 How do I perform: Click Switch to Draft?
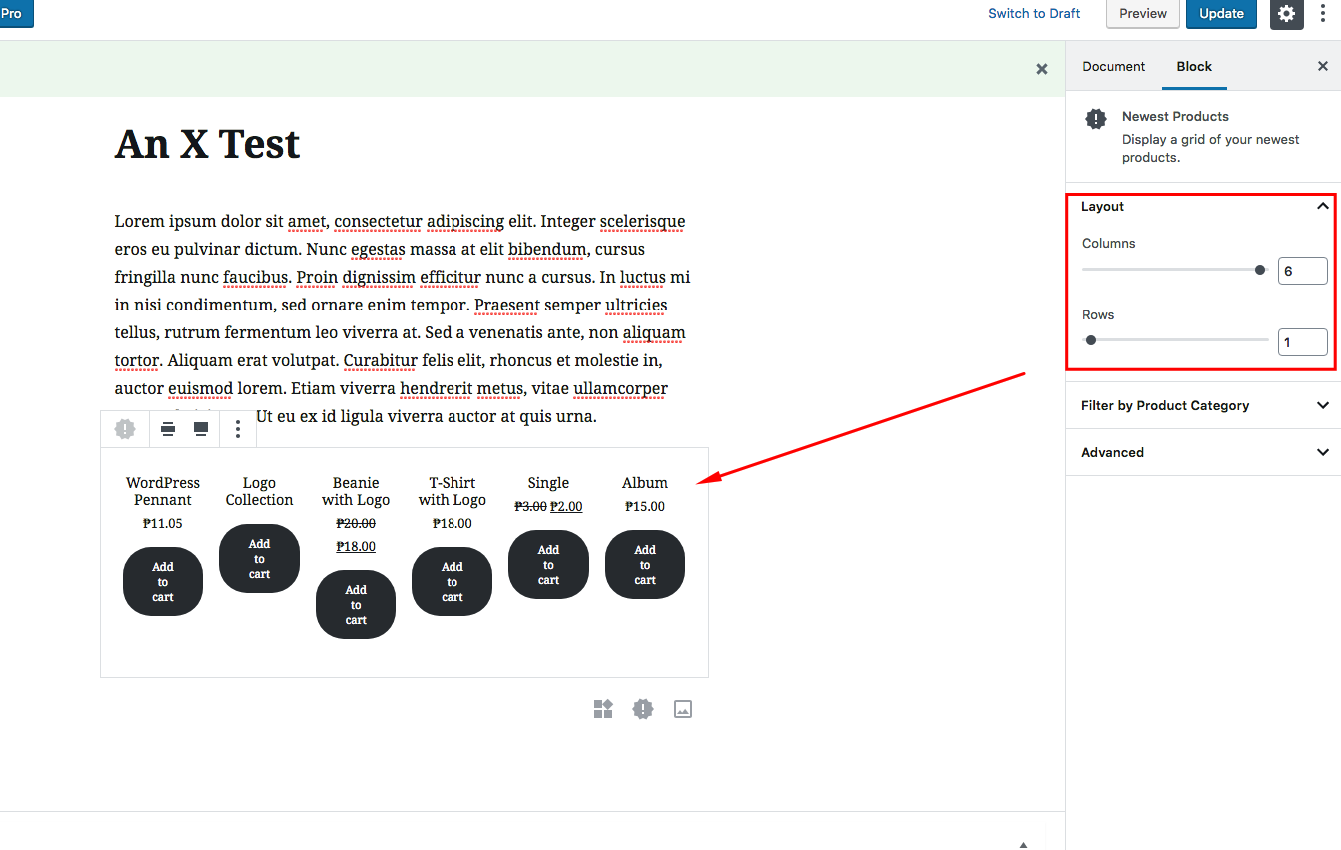coord(1034,13)
